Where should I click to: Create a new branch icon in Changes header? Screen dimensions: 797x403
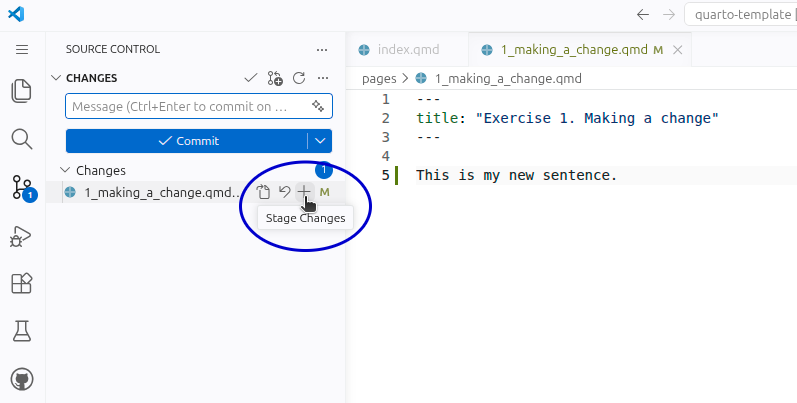click(x=275, y=78)
